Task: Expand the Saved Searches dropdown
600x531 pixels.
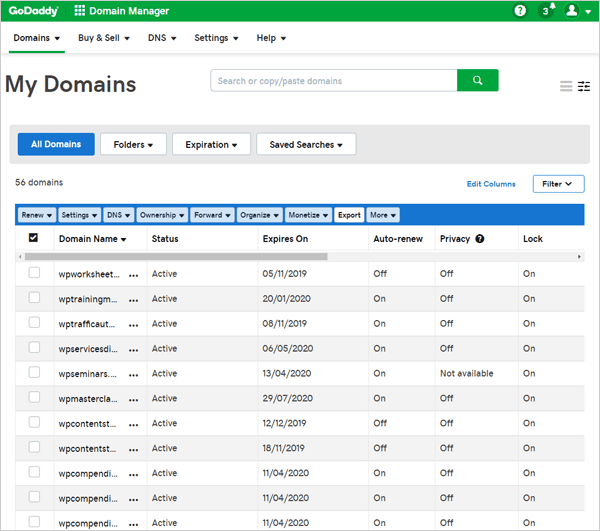Action: (306, 144)
